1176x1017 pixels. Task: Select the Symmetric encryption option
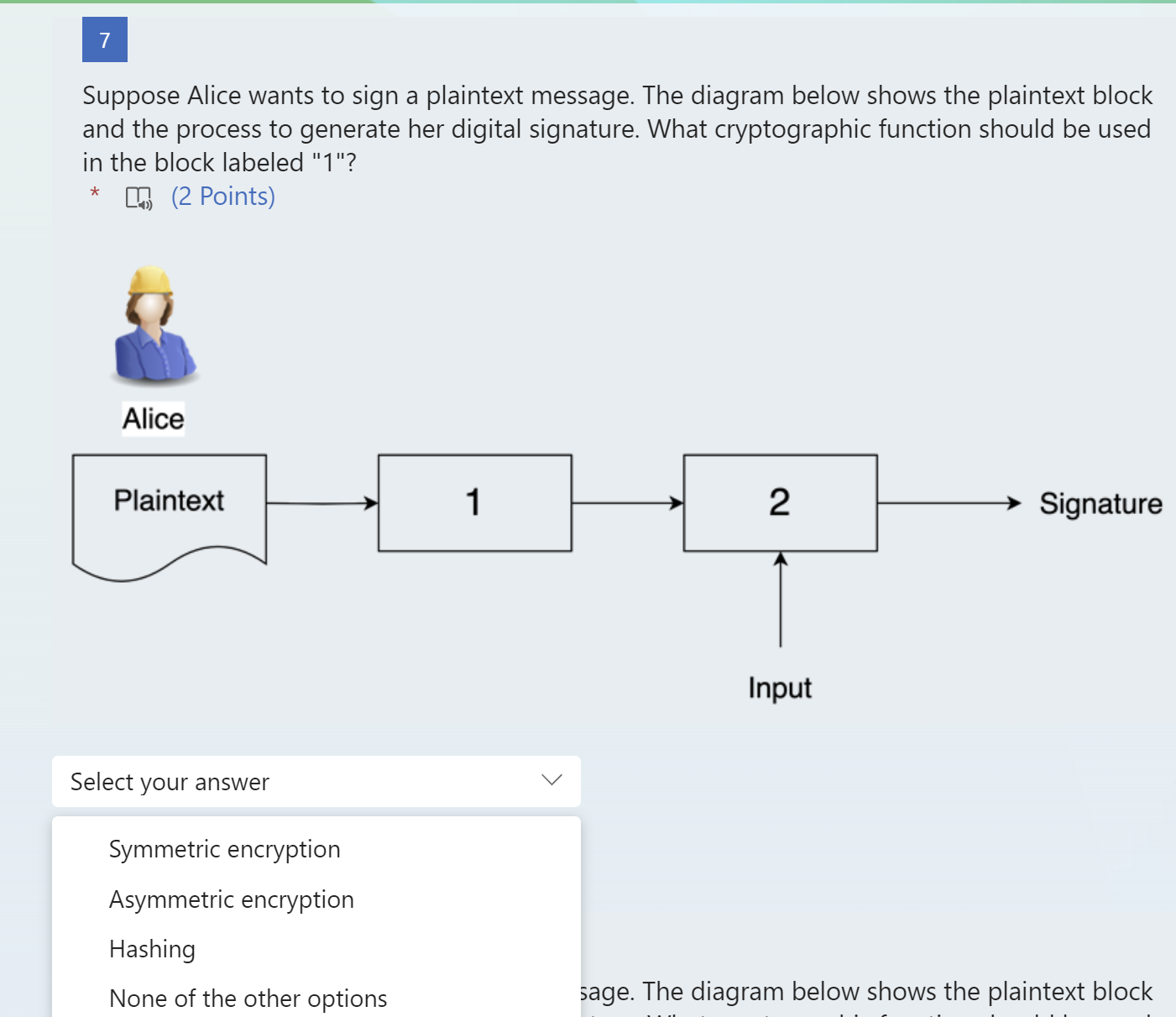click(224, 849)
